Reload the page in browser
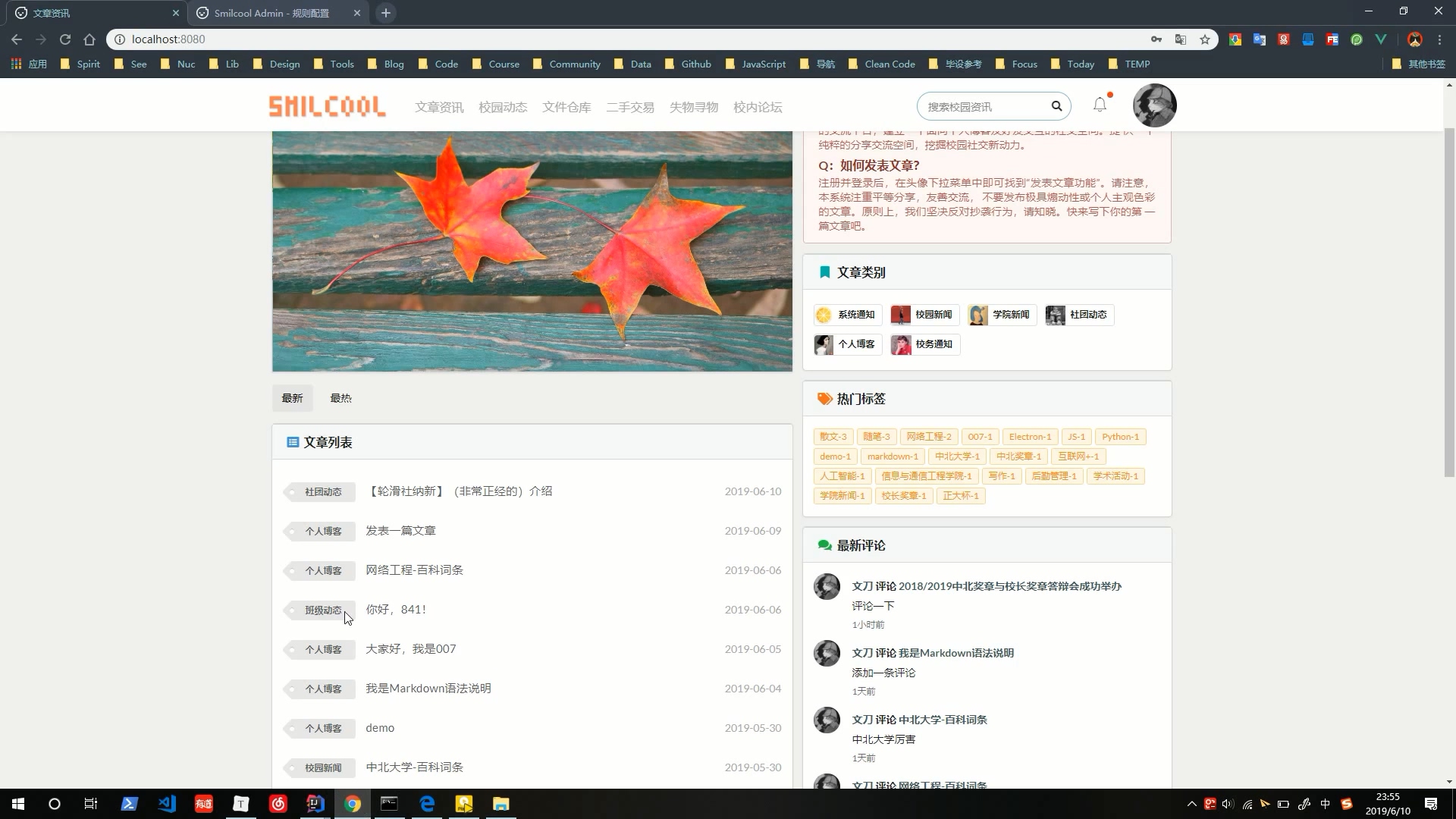The width and height of the screenshot is (1456, 819). 65,39
